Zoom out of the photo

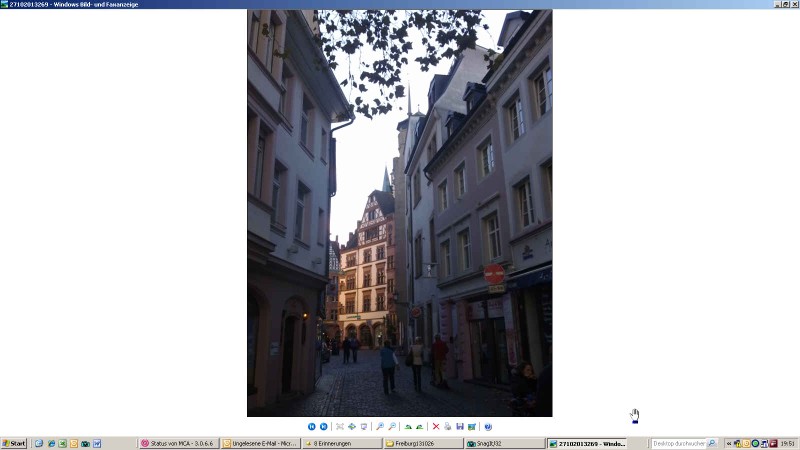click(392, 427)
